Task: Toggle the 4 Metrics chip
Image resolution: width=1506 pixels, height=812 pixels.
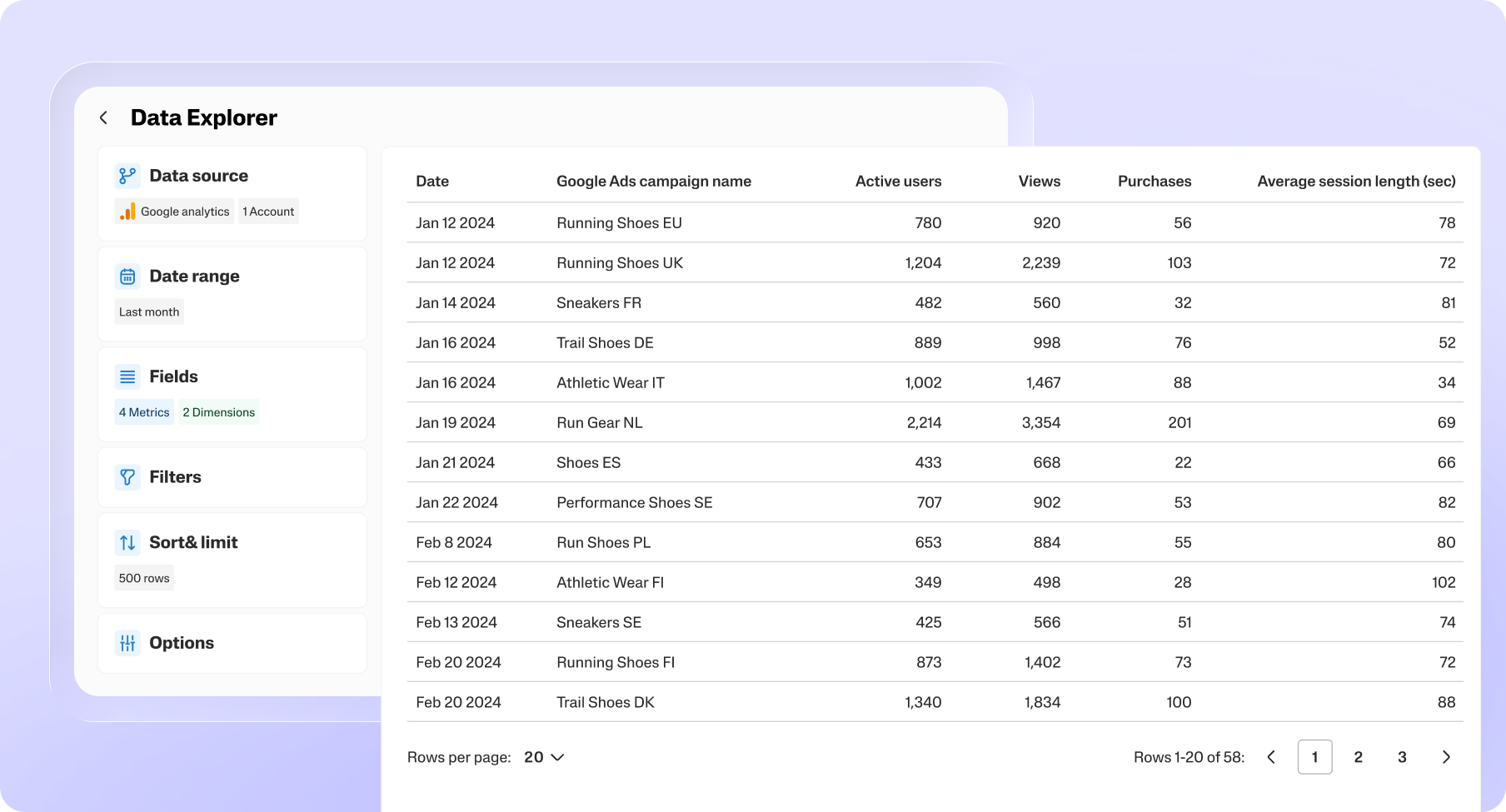Action: [x=143, y=411]
